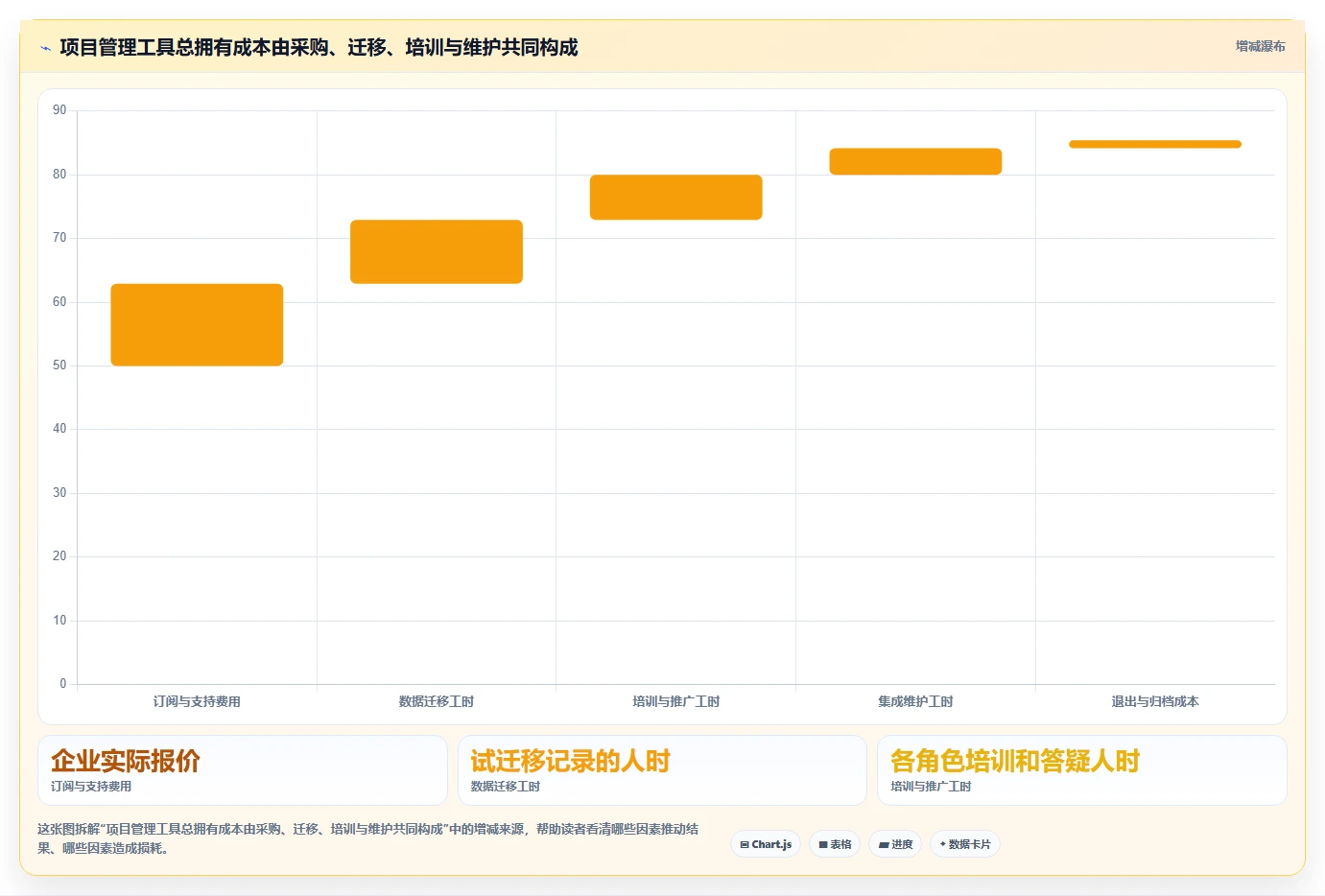Click the y-axis value 90
This screenshot has height=896, width=1325.
pos(59,110)
